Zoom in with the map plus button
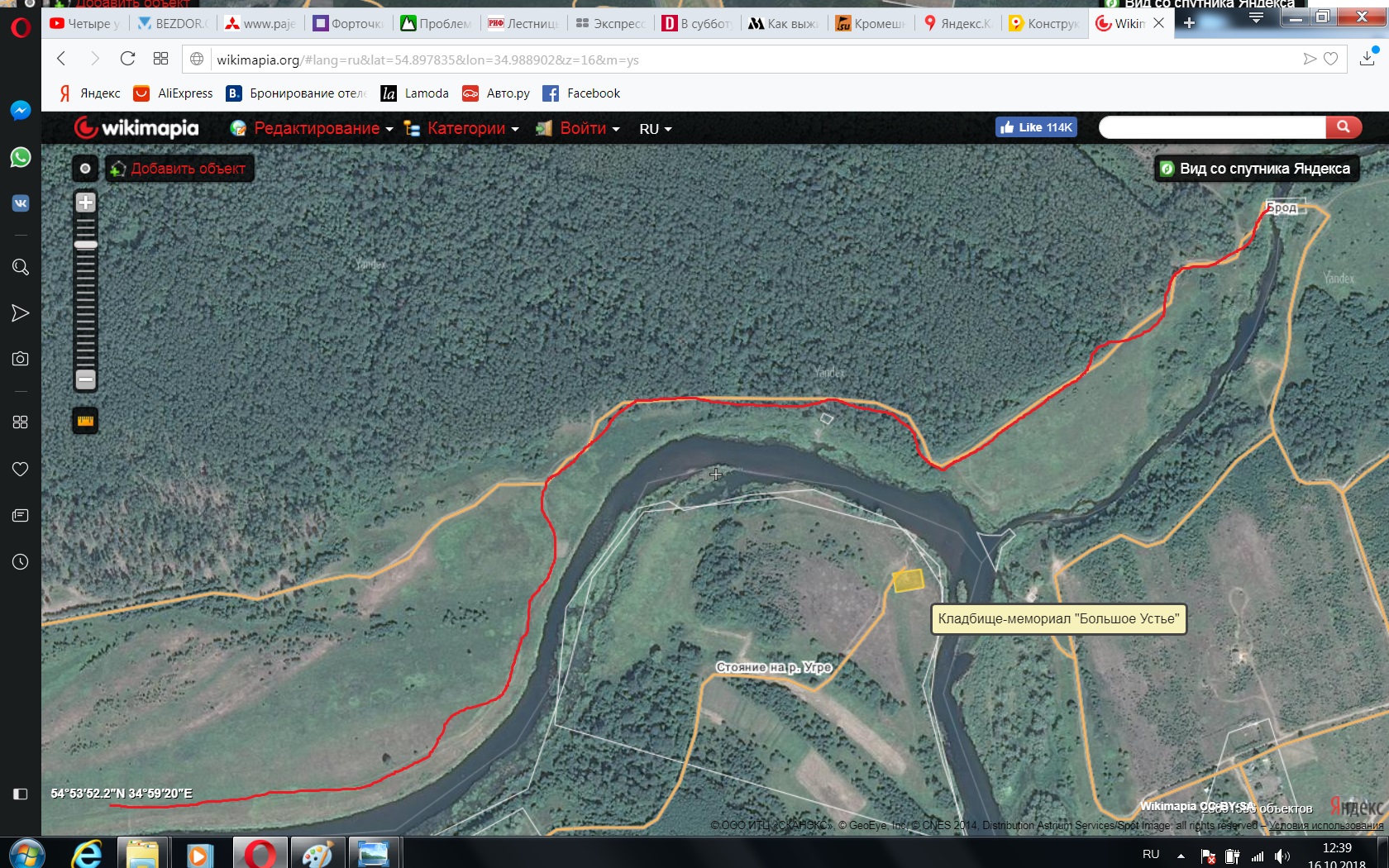Image resolution: width=1389 pixels, height=868 pixels. [x=85, y=203]
